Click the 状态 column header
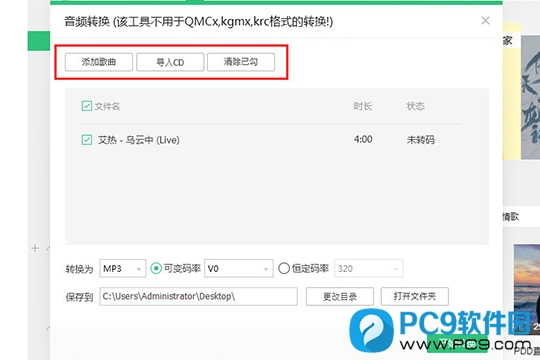540x360 pixels. (416, 106)
